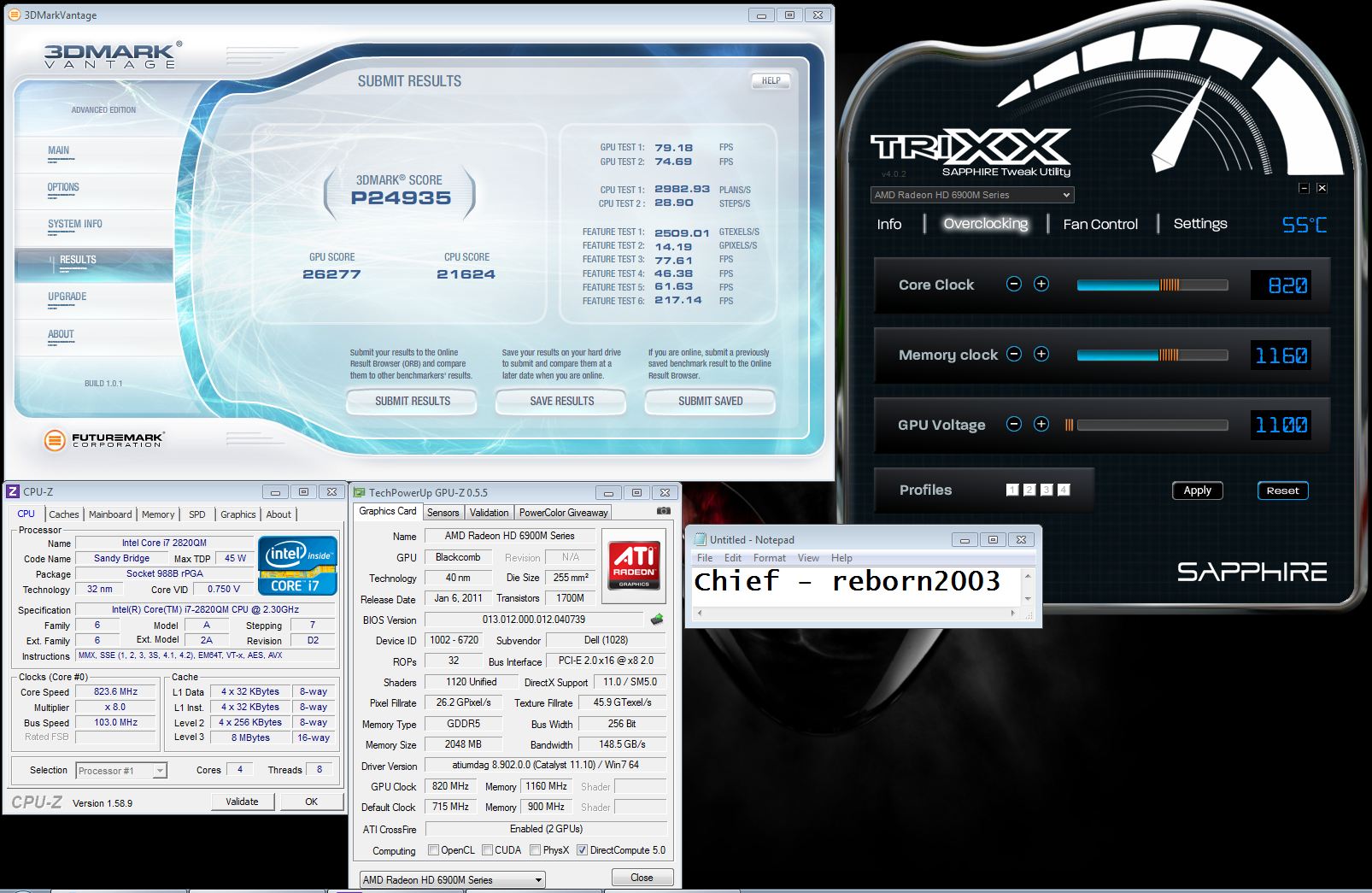Image resolution: width=1372 pixels, height=893 pixels.
Task: Open the Info tab in TRIXX
Action: (889, 224)
